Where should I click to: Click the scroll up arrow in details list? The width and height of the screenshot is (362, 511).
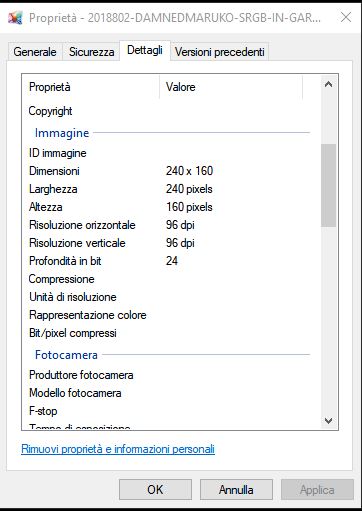[x=328, y=85]
